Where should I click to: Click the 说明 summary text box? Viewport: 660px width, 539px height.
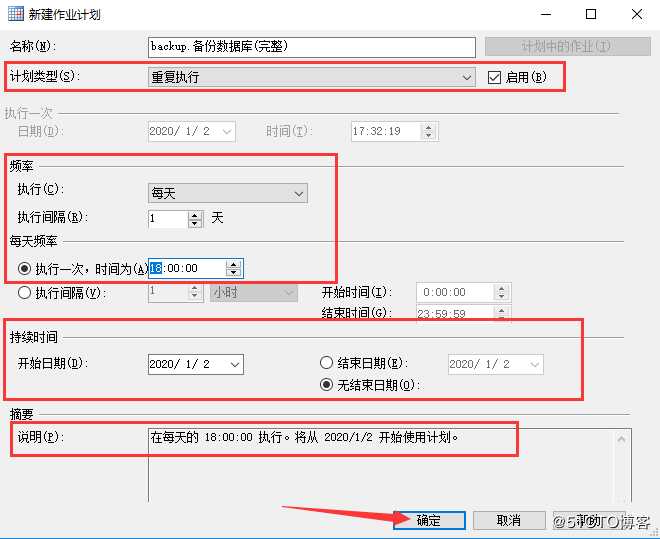390,465
